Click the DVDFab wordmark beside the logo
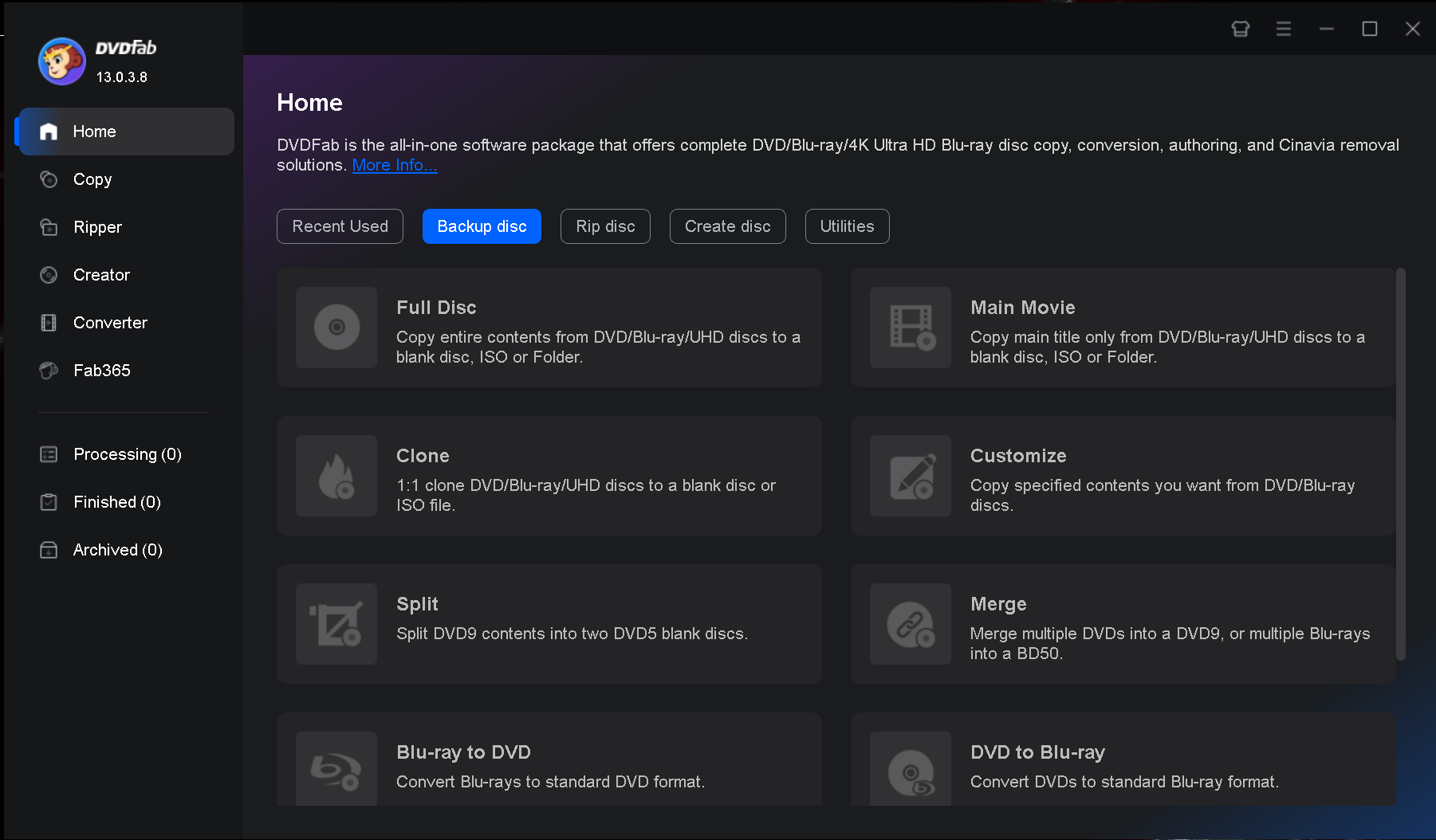The width and height of the screenshot is (1436, 840). [126, 48]
